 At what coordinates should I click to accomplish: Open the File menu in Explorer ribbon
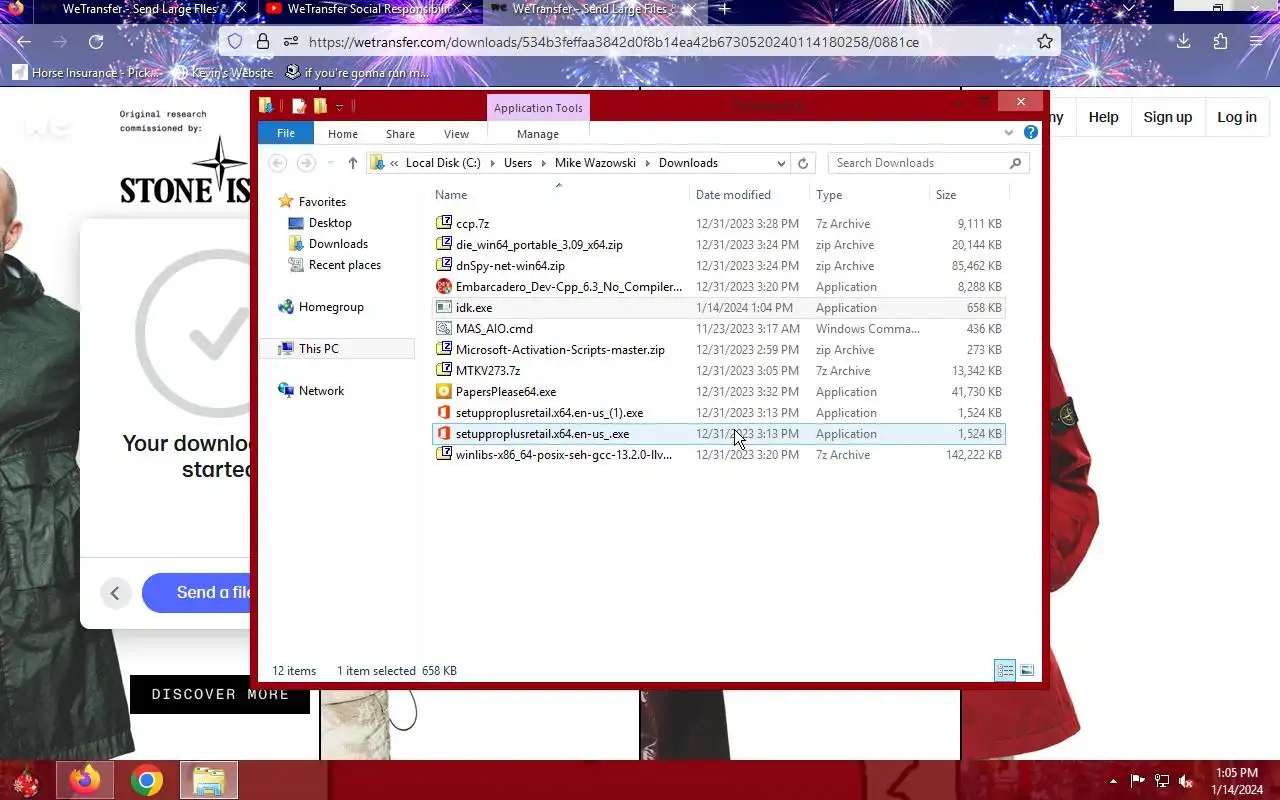pyautogui.click(x=285, y=134)
